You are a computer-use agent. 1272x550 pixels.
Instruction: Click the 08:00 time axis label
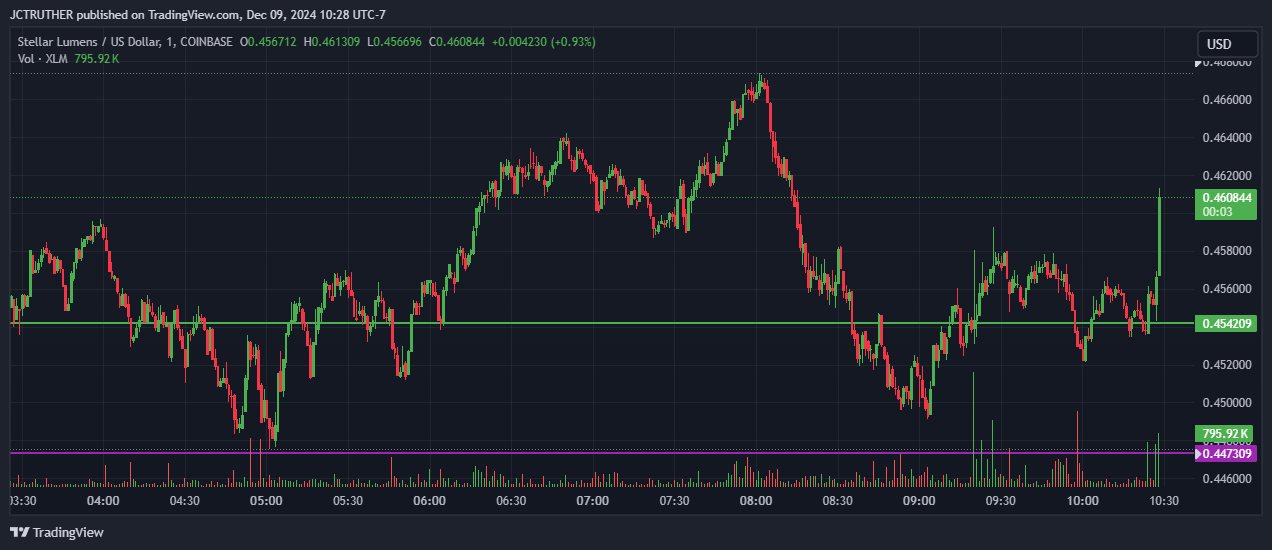(x=755, y=500)
